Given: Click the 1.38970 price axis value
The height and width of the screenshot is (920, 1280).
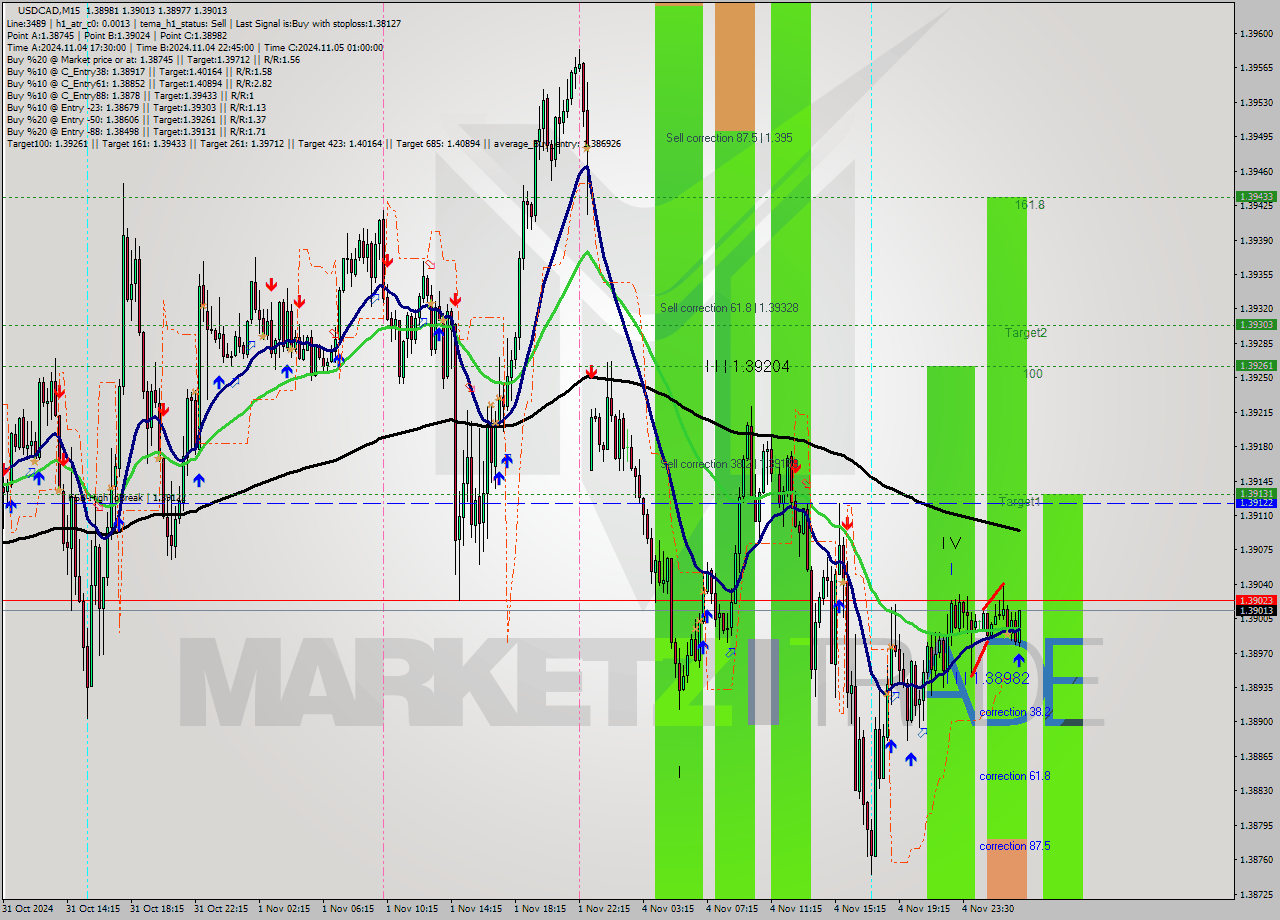Looking at the screenshot, I should [1256, 653].
